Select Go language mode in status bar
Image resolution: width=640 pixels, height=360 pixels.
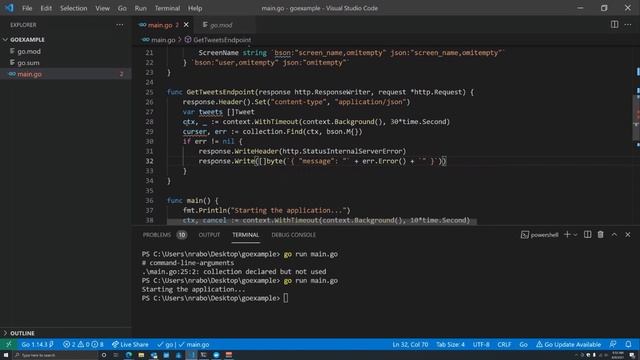coord(523,344)
